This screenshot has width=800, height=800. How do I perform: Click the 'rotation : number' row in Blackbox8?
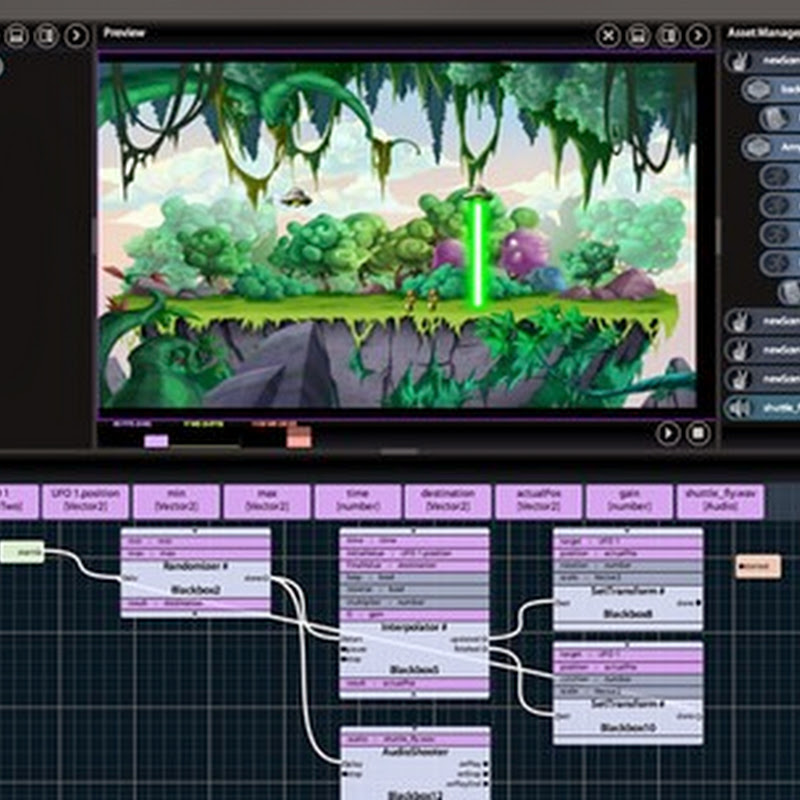click(x=628, y=565)
